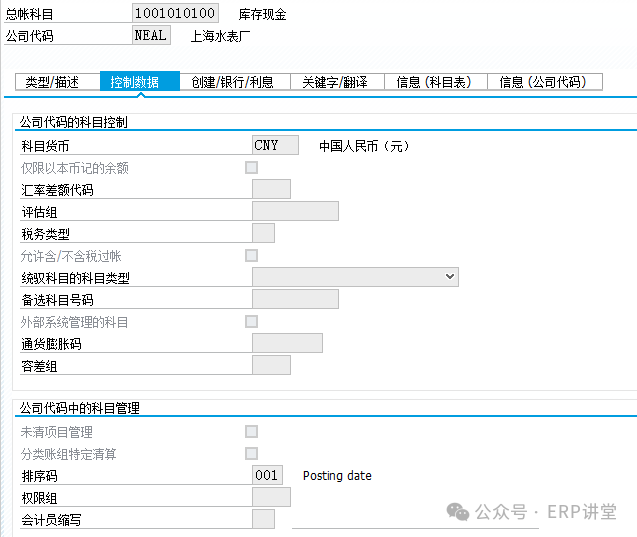637x537 pixels.
Task: Enable the 未清项目管理 checkbox
Action: coord(251,432)
